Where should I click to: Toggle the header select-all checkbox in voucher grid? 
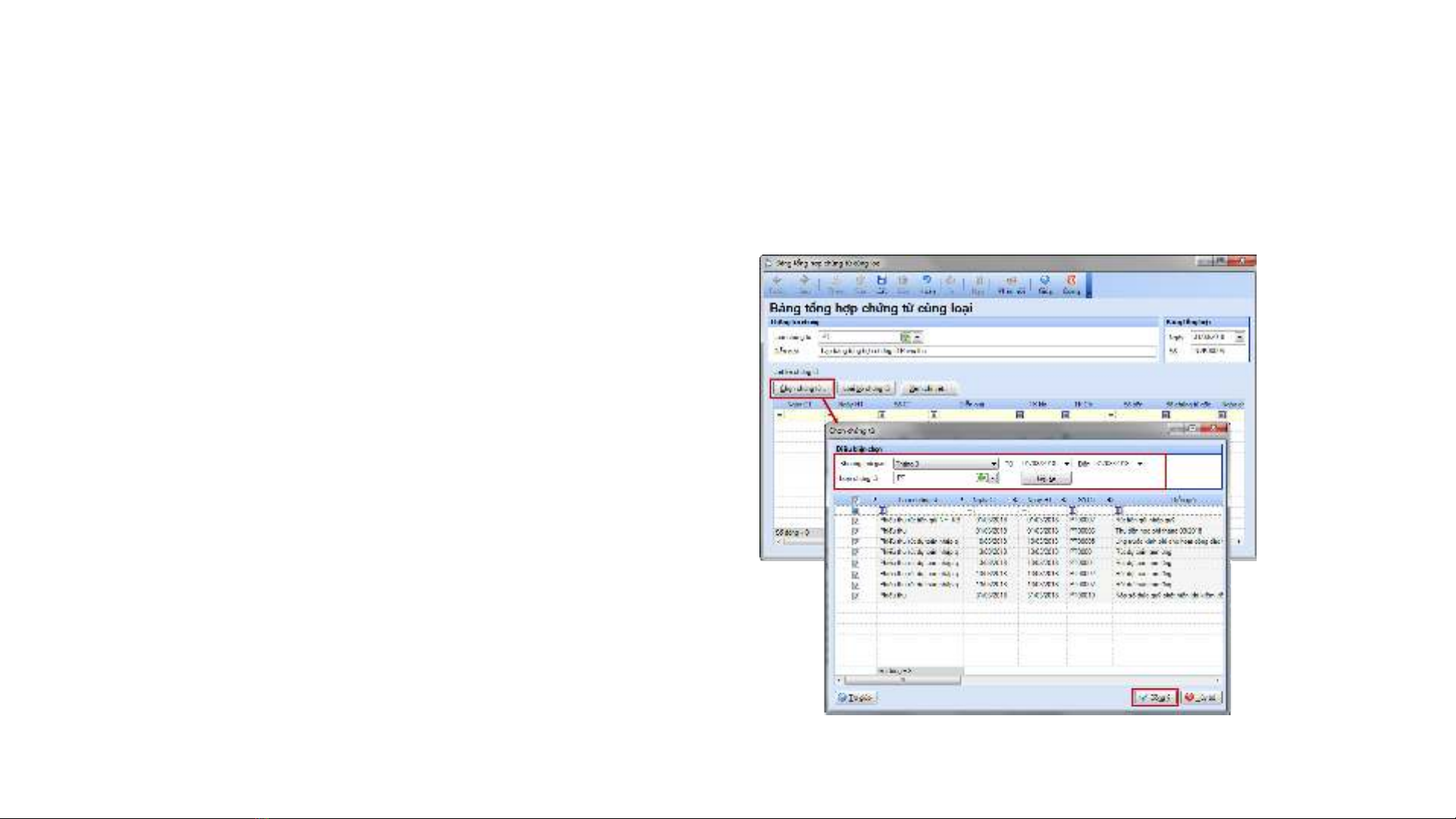pyautogui.click(x=856, y=500)
